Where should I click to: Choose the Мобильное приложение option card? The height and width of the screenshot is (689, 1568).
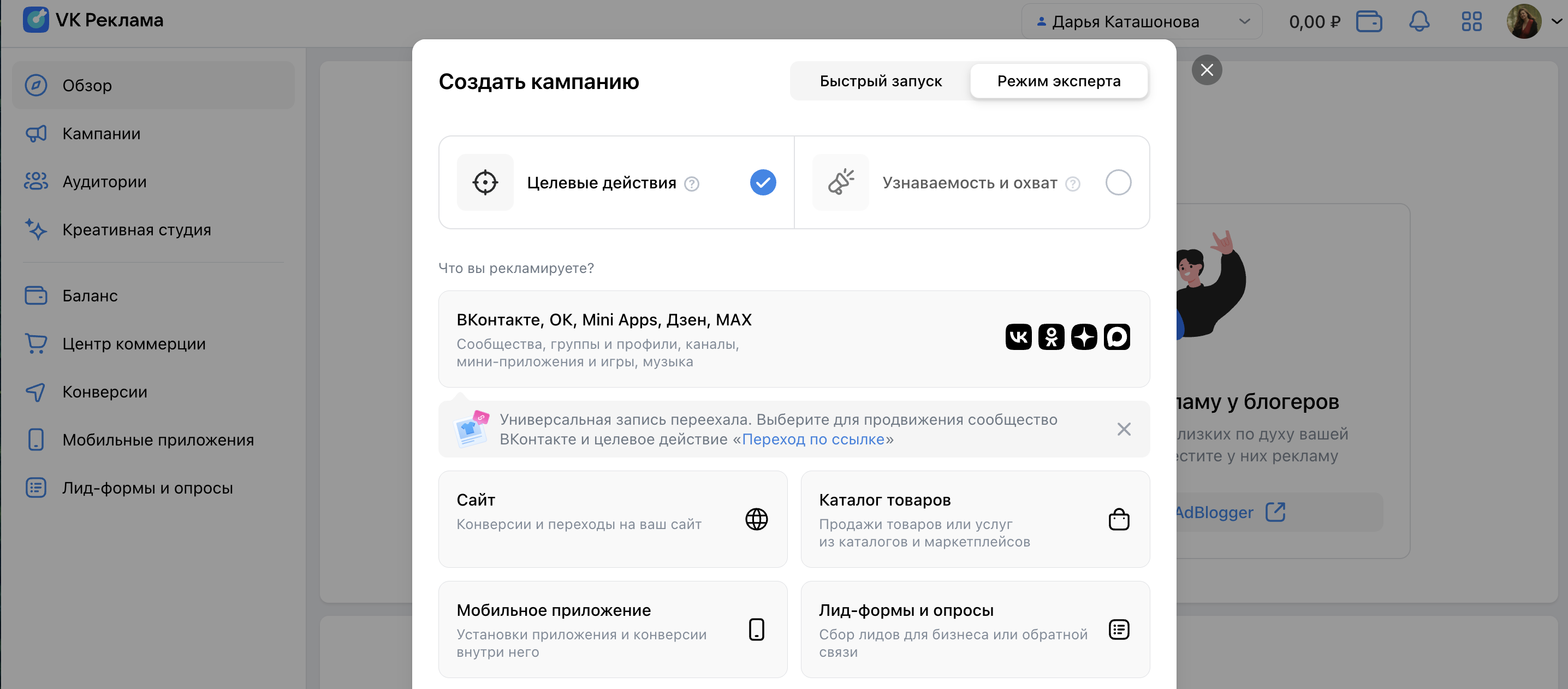point(613,629)
